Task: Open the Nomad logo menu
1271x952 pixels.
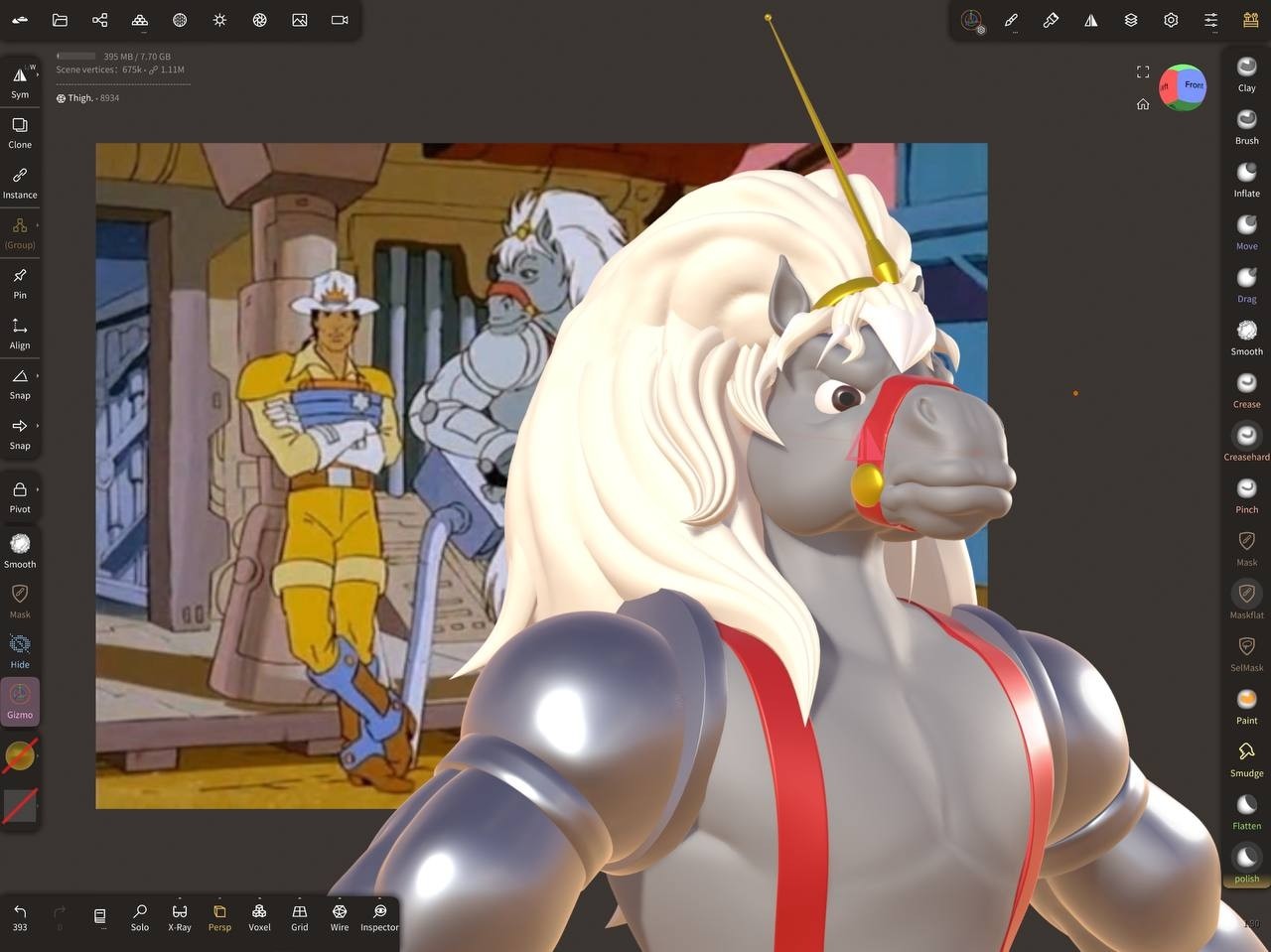Action: pos(20,20)
